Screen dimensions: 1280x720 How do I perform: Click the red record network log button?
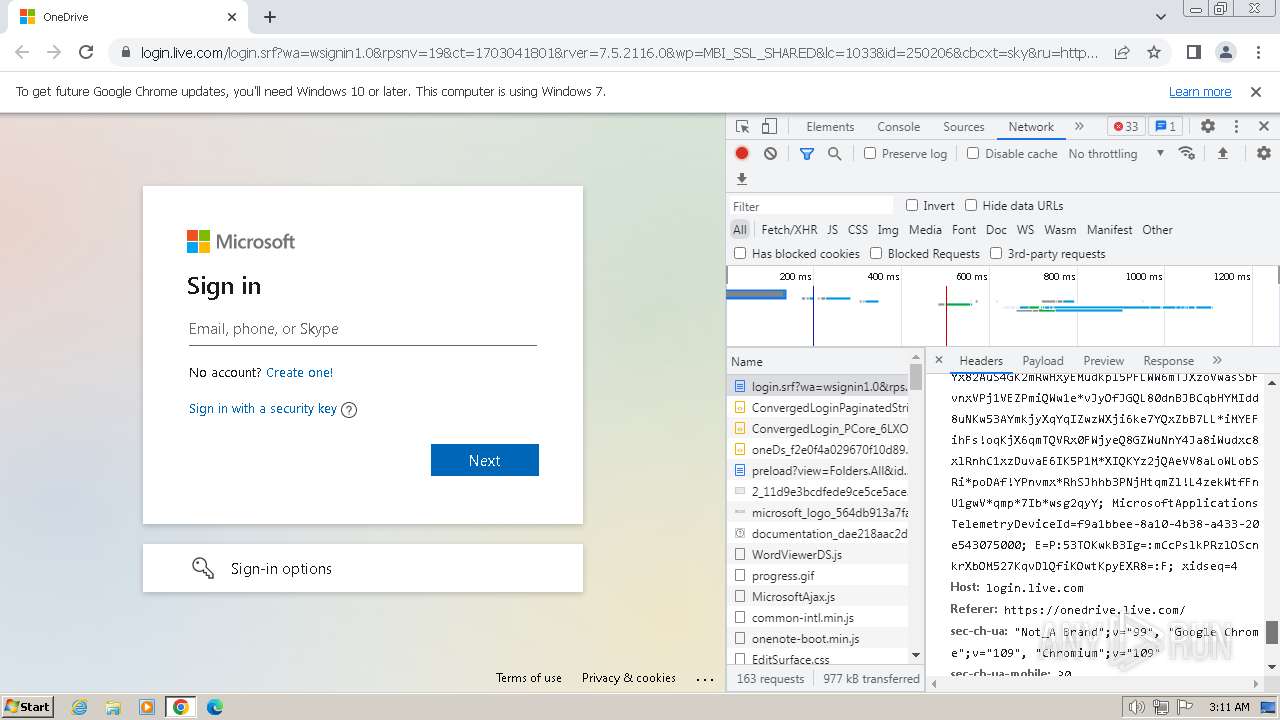pos(742,153)
